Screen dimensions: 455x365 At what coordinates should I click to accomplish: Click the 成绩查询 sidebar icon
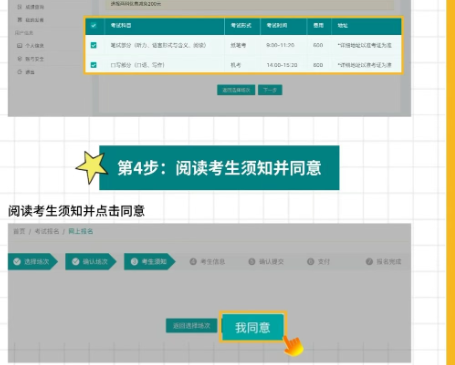(20, 7)
